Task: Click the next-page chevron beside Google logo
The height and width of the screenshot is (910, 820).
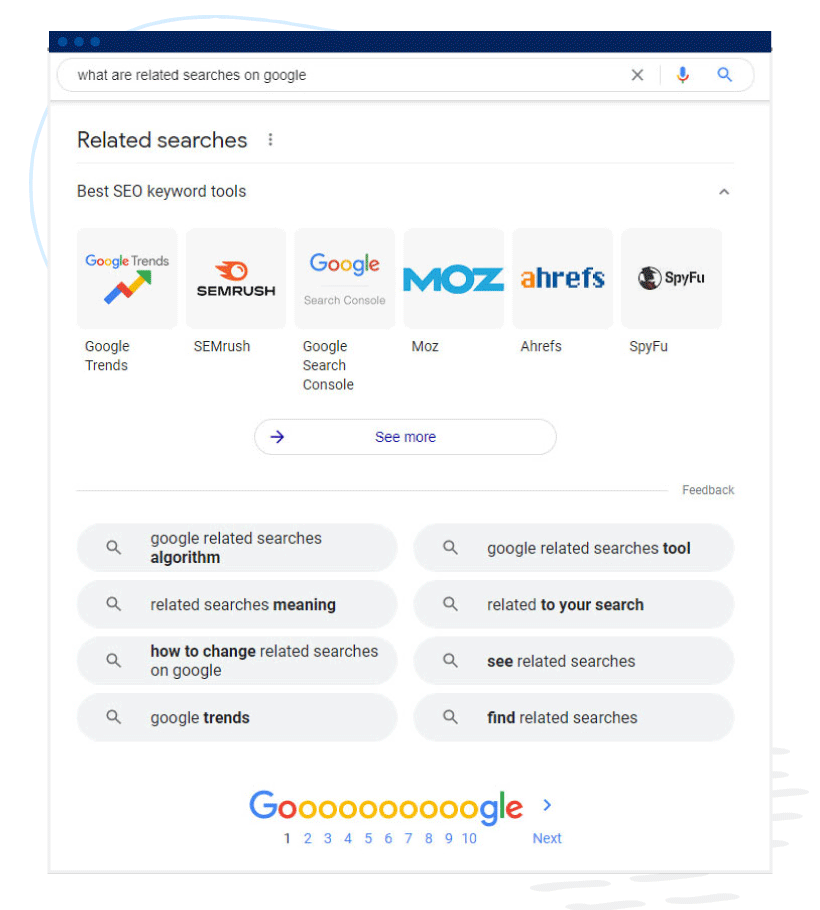Action: pyautogui.click(x=547, y=805)
